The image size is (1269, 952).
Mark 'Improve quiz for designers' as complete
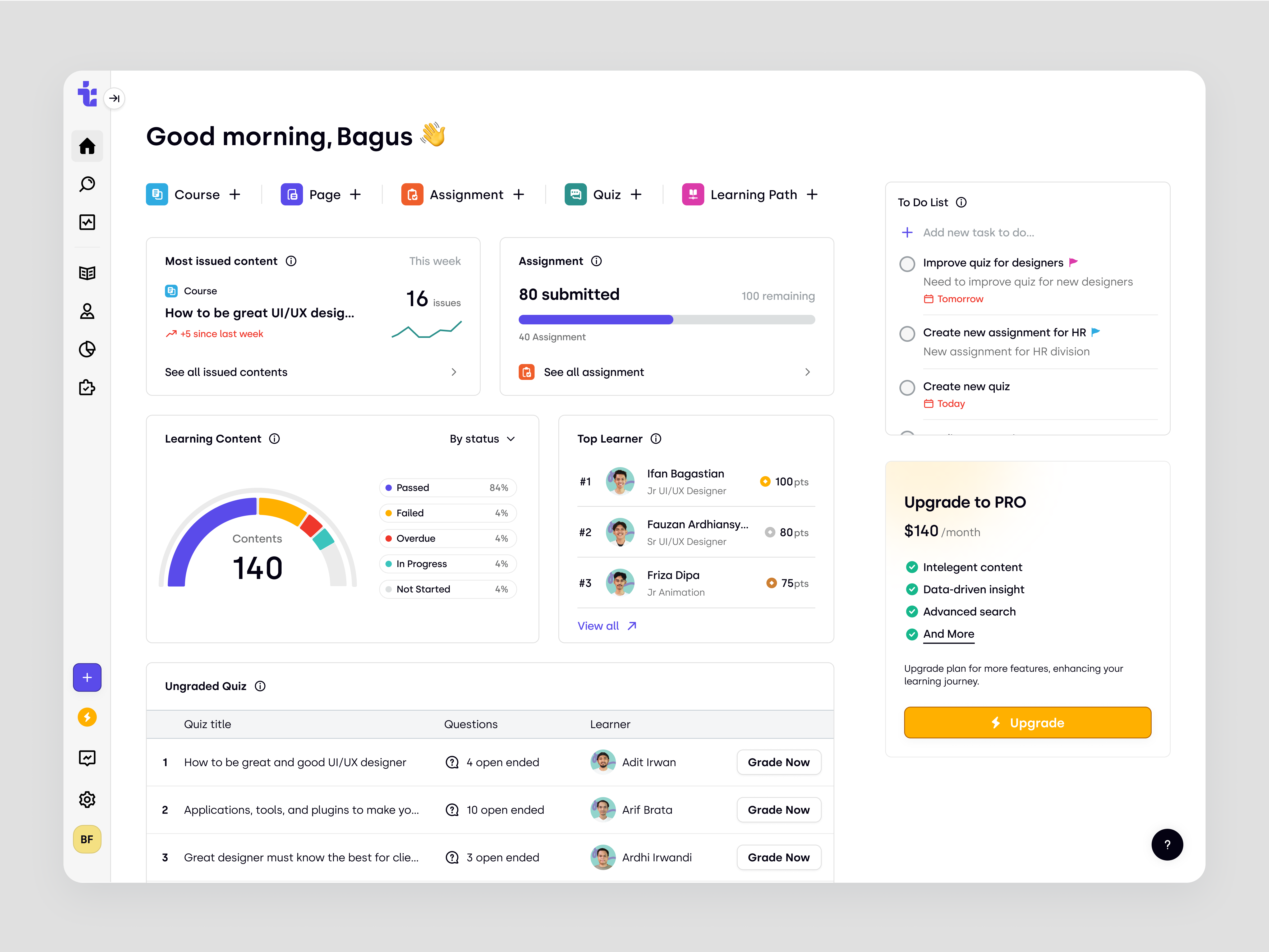pos(907,263)
